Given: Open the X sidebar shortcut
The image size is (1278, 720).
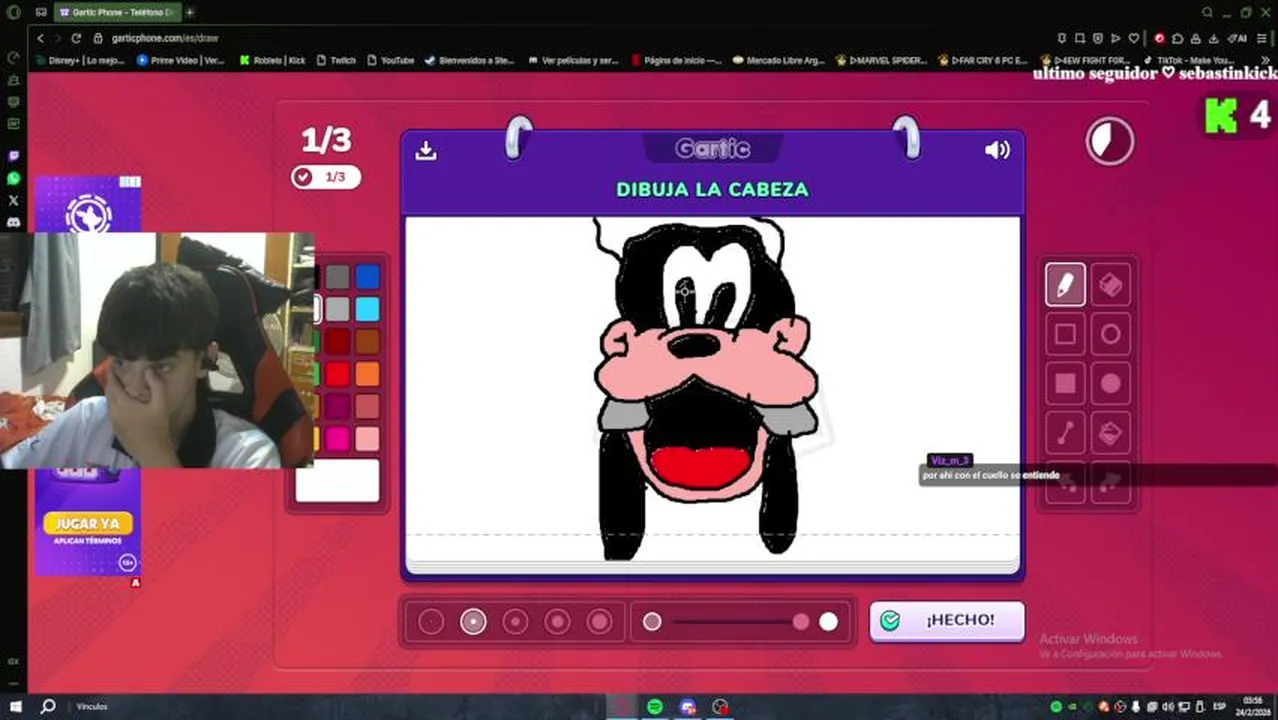Looking at the screenshot, I should click(x=13, y=200).
